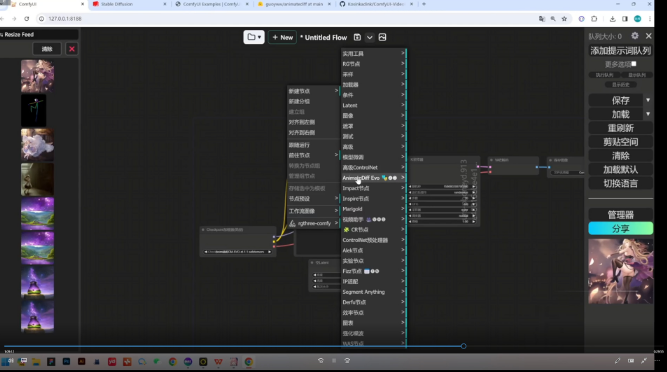Click the save flow icon beside Untitled Flow

tap(357, 37)
